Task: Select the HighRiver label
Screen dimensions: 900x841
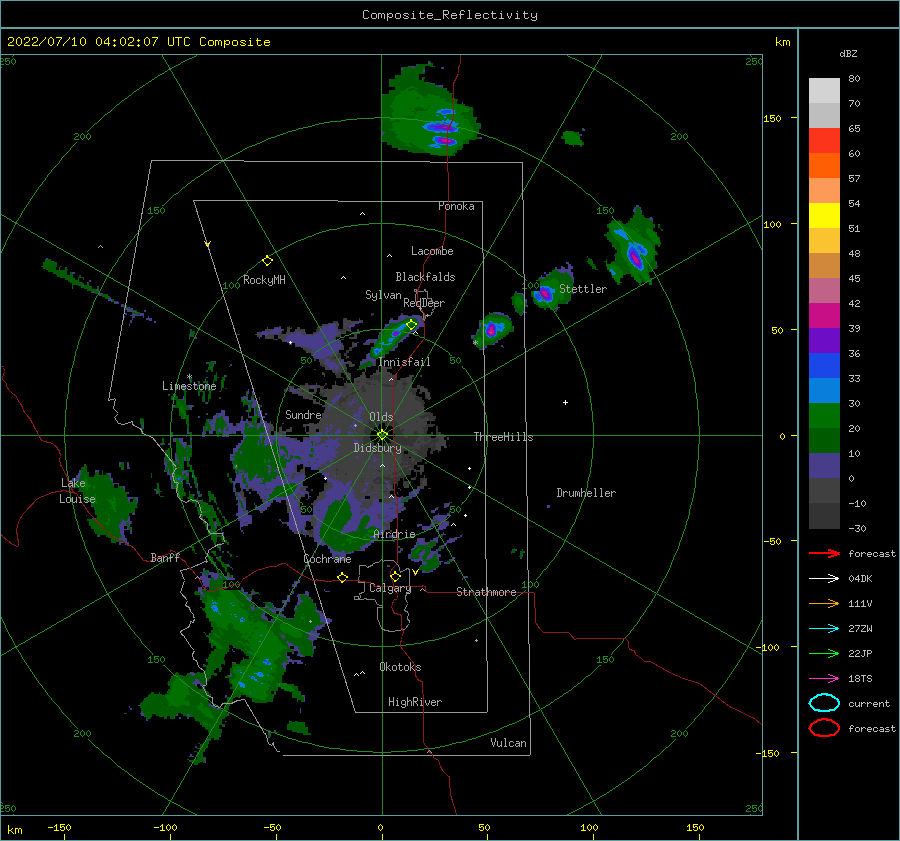Action: 415,702
